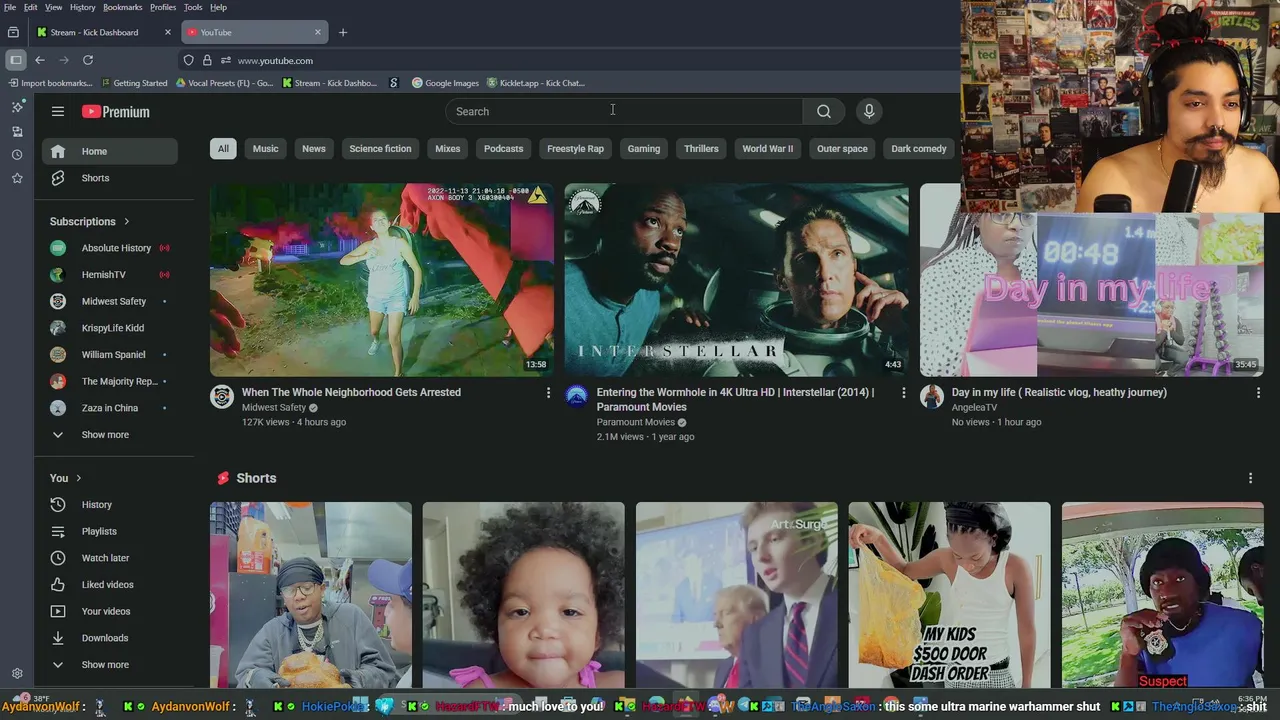This screenshot has width=1280, height=720.
Task: Select the Music filter chip
Action: coord(265,149)
